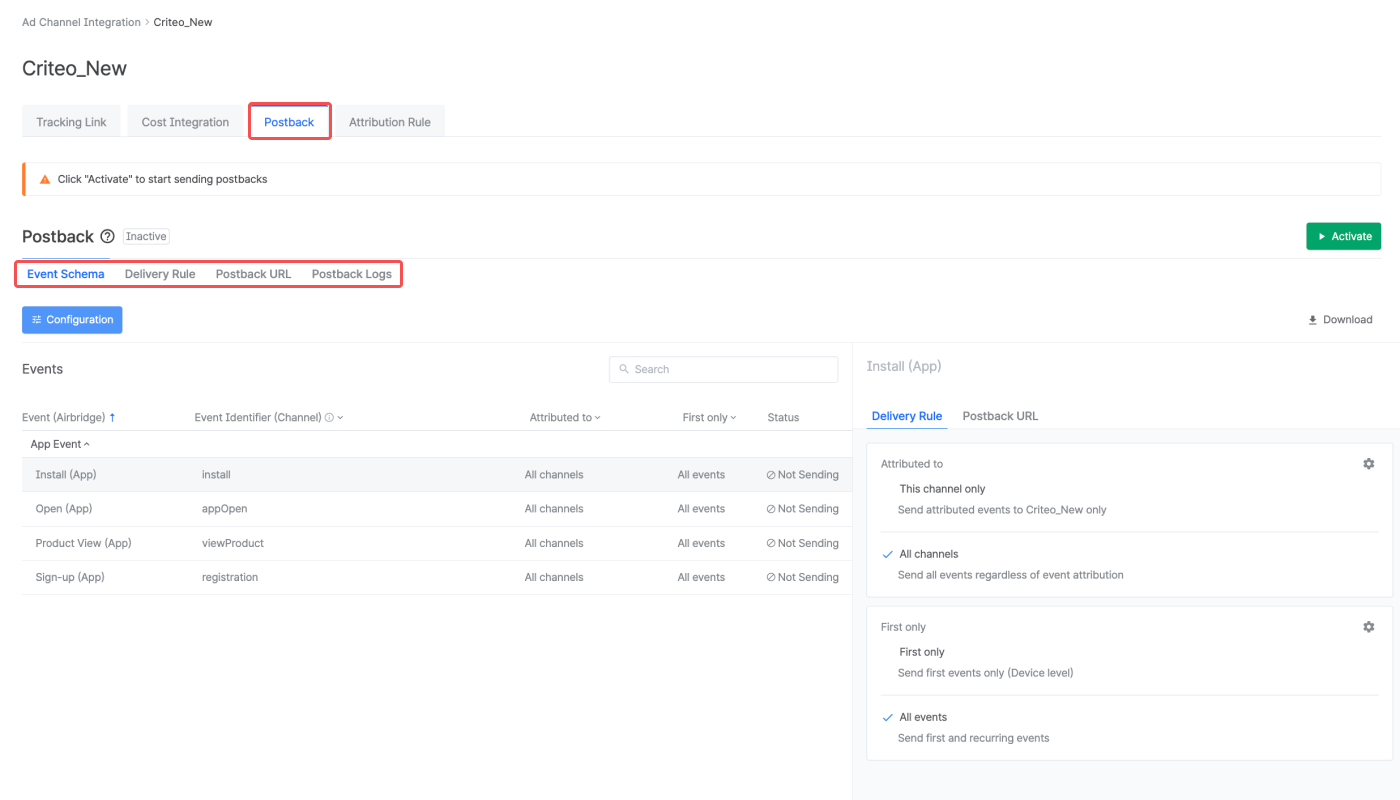Viewport: 1400px width, 800px height.
Task: Click the "viewProduct" event identifier cell
Action: 233,543
